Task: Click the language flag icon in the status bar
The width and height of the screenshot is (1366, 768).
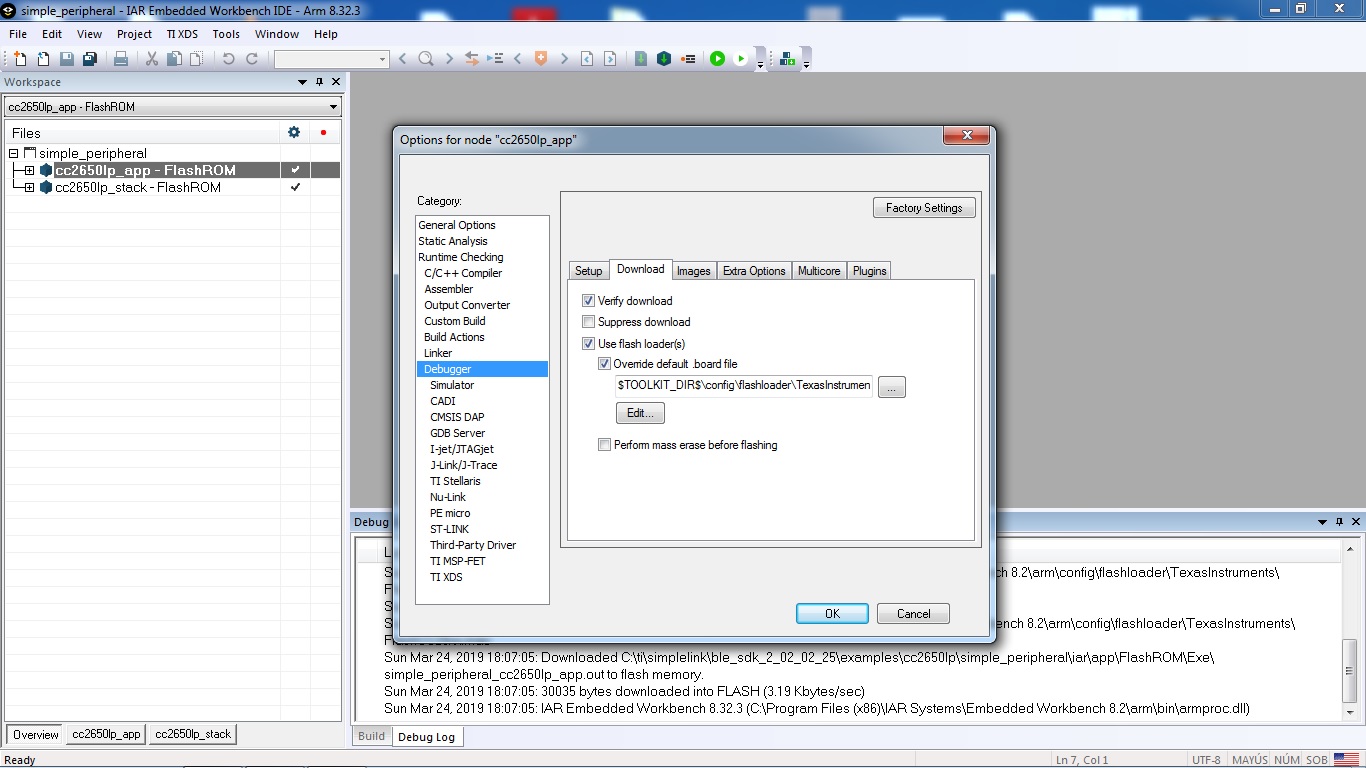Action: [x=1347, y=760]
